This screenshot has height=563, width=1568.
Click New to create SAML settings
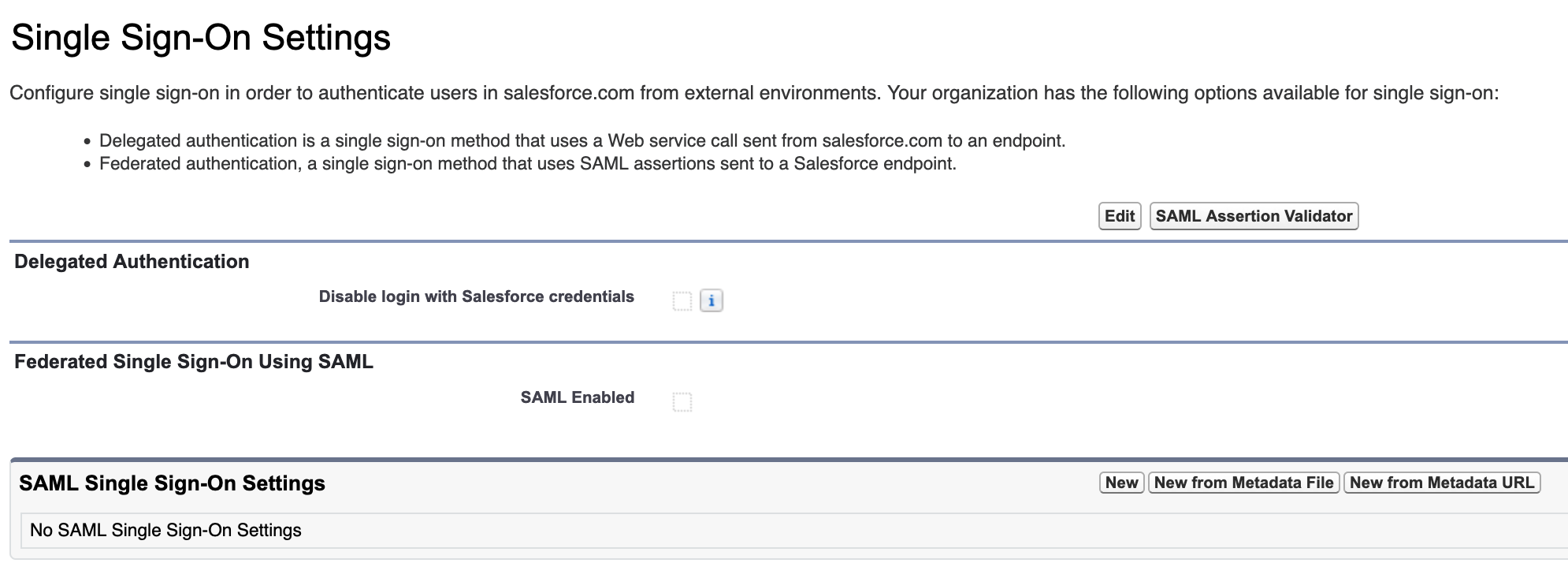1122,482
